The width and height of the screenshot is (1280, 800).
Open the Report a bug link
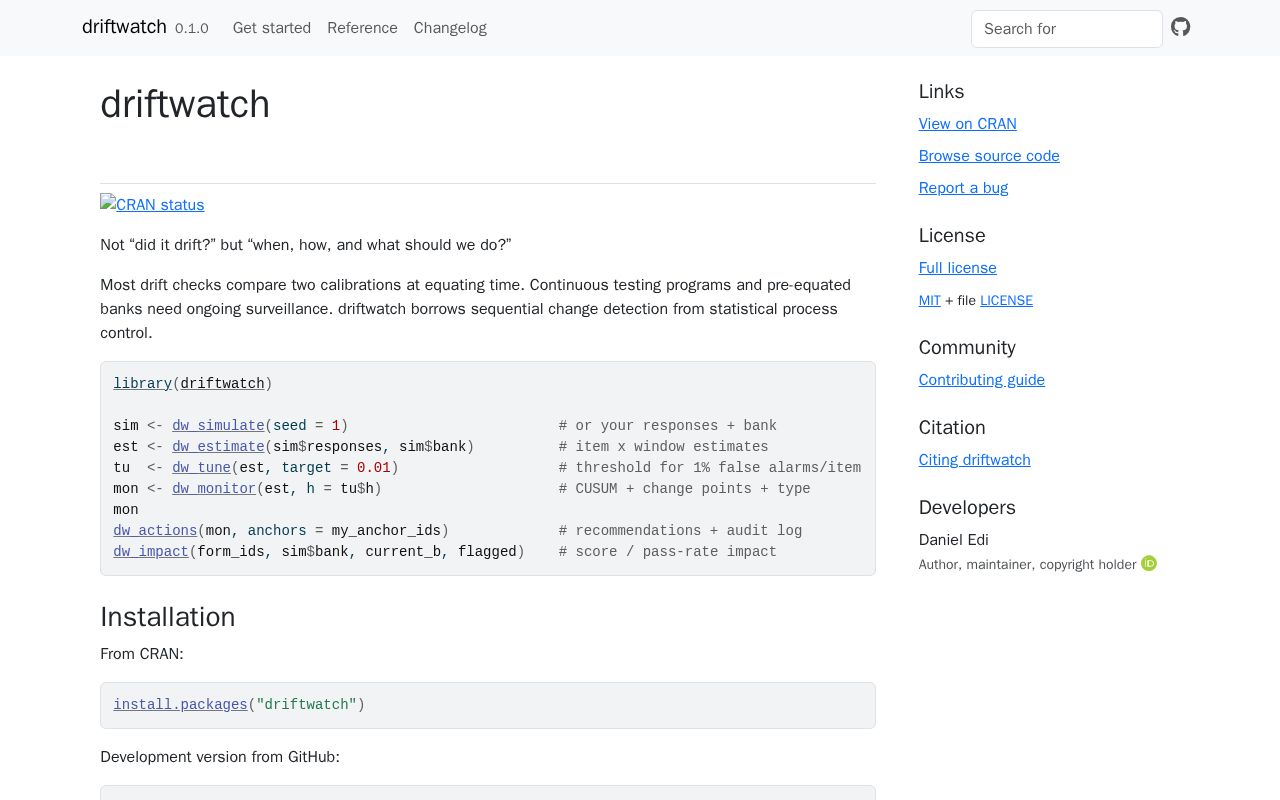point(963,188)
